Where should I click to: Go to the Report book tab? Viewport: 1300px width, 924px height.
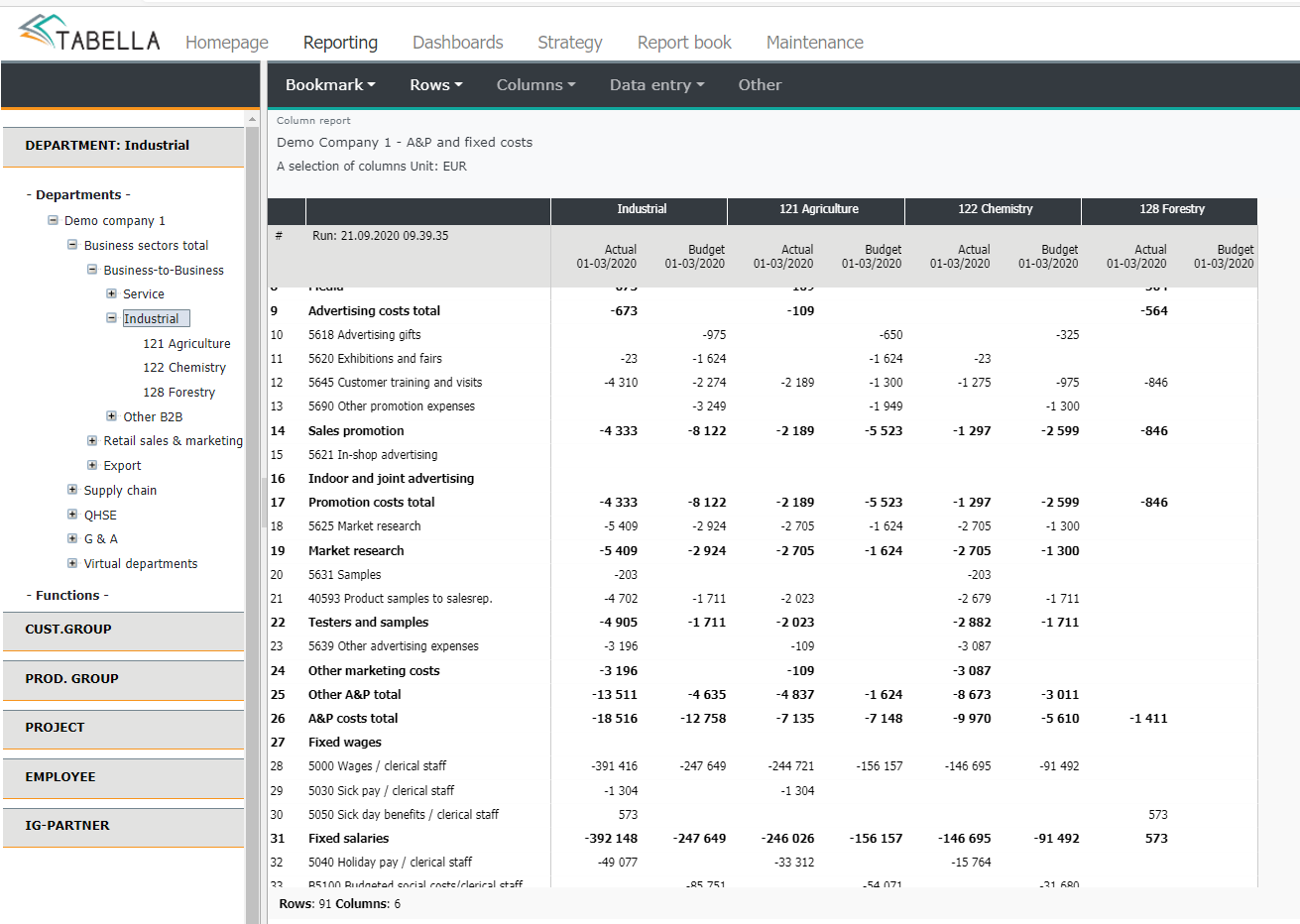[684, 43]
